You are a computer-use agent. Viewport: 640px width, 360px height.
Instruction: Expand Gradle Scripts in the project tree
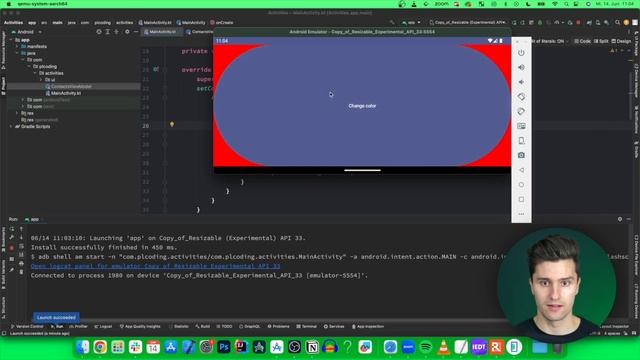point(11,127)
